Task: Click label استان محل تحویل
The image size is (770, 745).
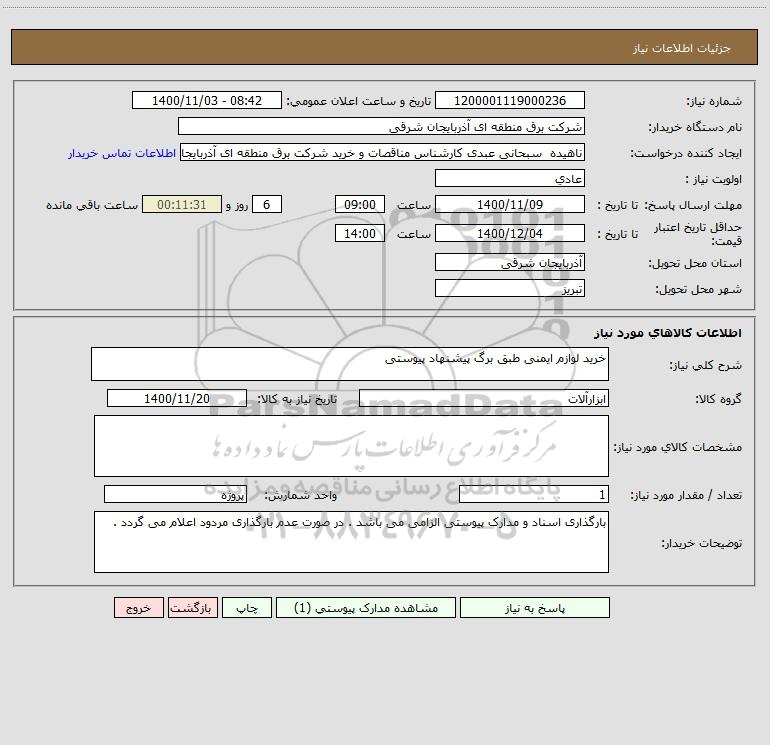Action: (x=695, y=264)
